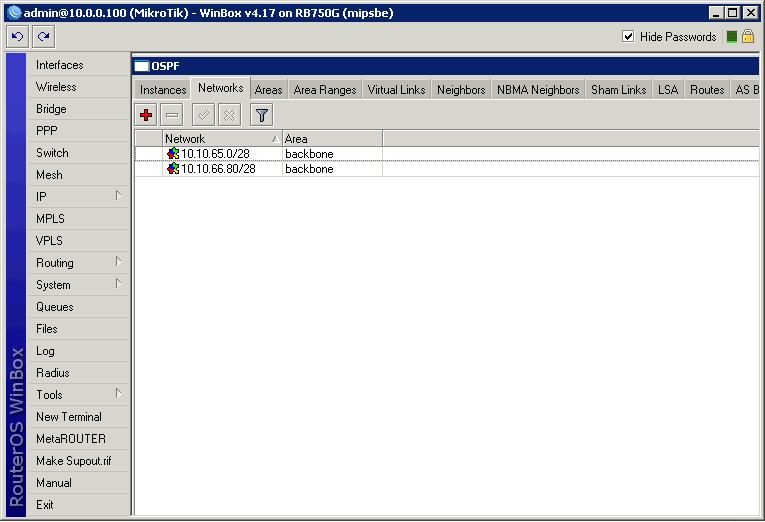Open the MetaROUTER menu item
The width and height of the screenshot is (765, 522).
(x=78, y=439)
